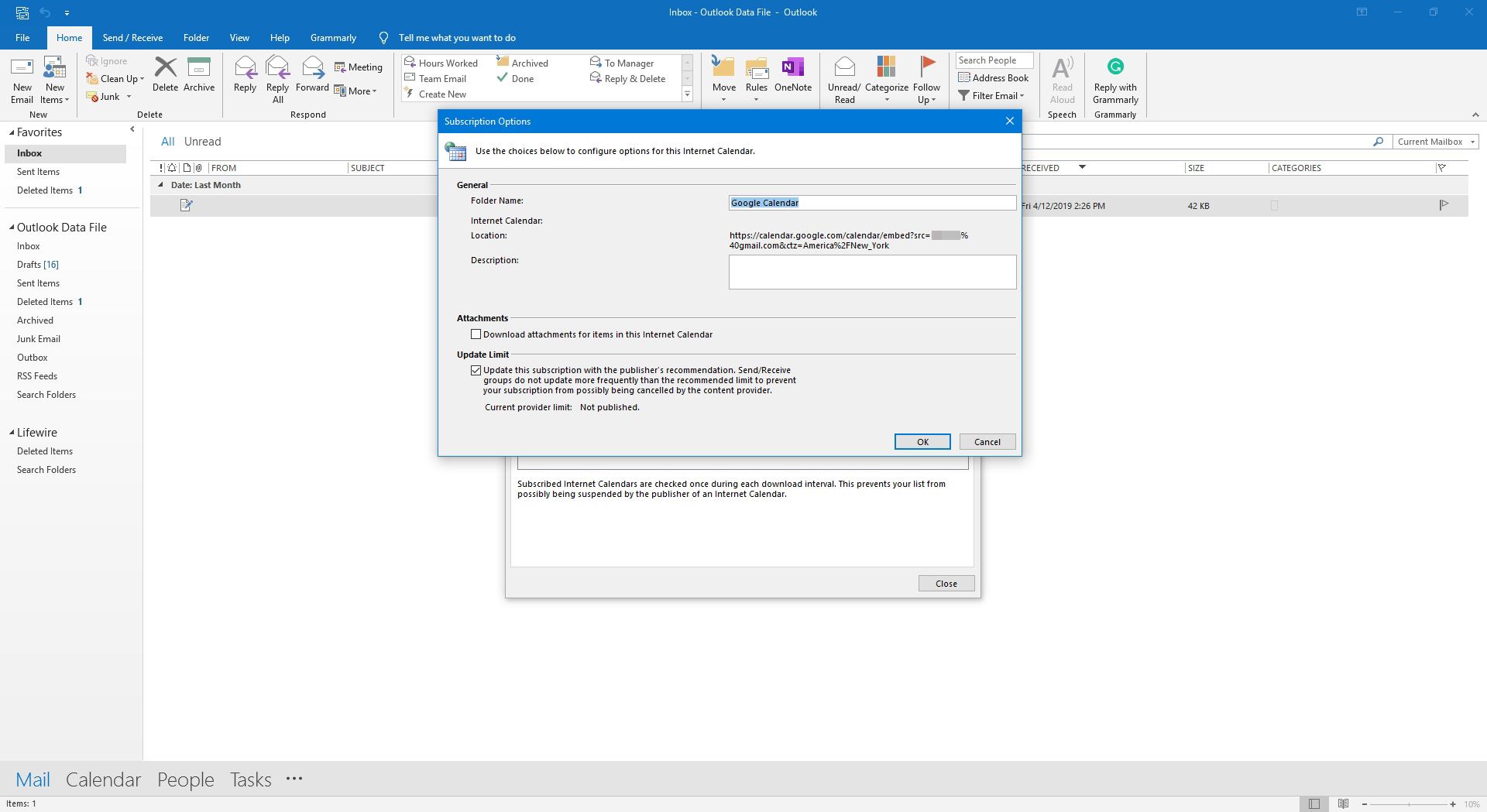Collapse the Date: Last Month group
This screenshot has height=812, width=1487.
coord(160,185)
